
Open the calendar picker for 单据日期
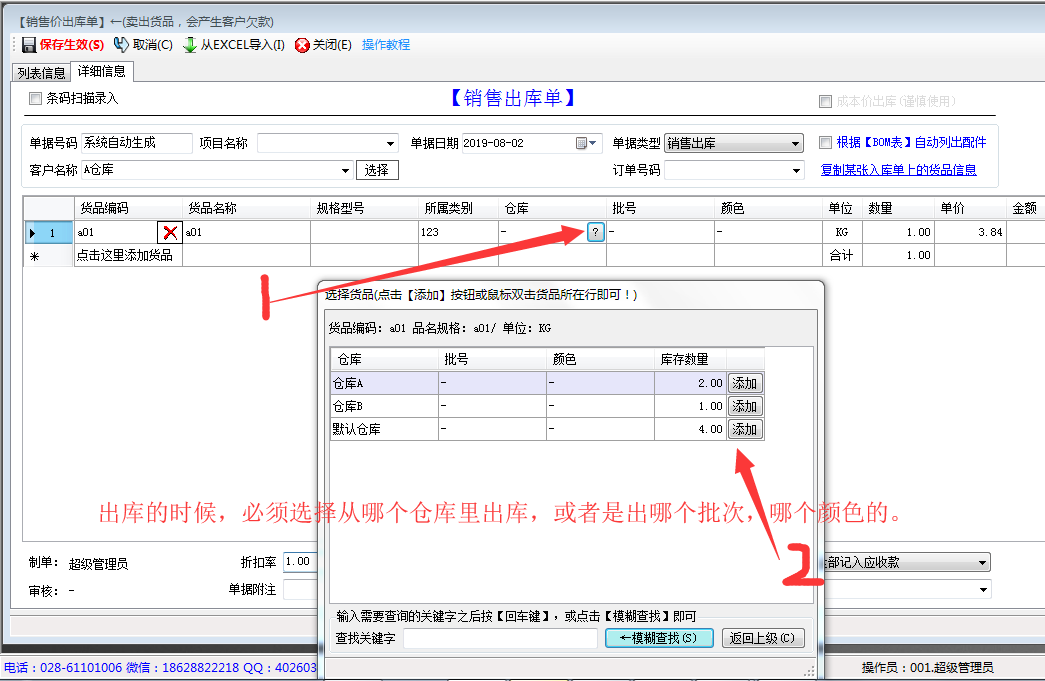pos(581,143)
